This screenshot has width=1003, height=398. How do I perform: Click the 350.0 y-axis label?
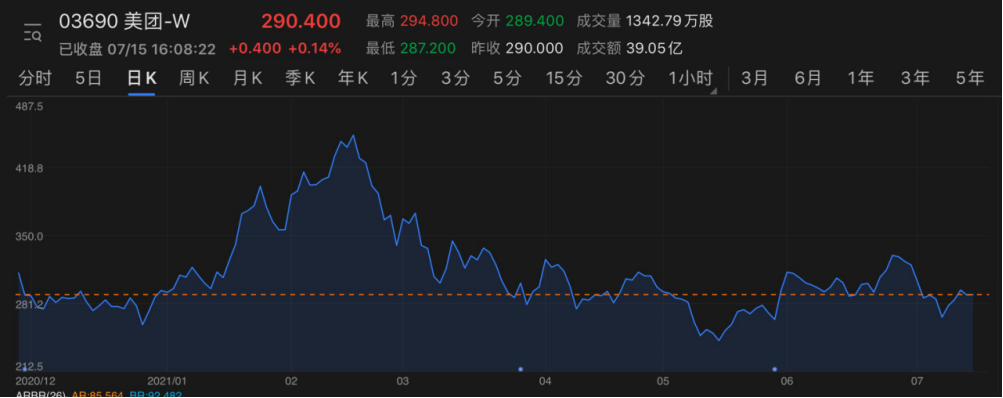click(29, 236)
